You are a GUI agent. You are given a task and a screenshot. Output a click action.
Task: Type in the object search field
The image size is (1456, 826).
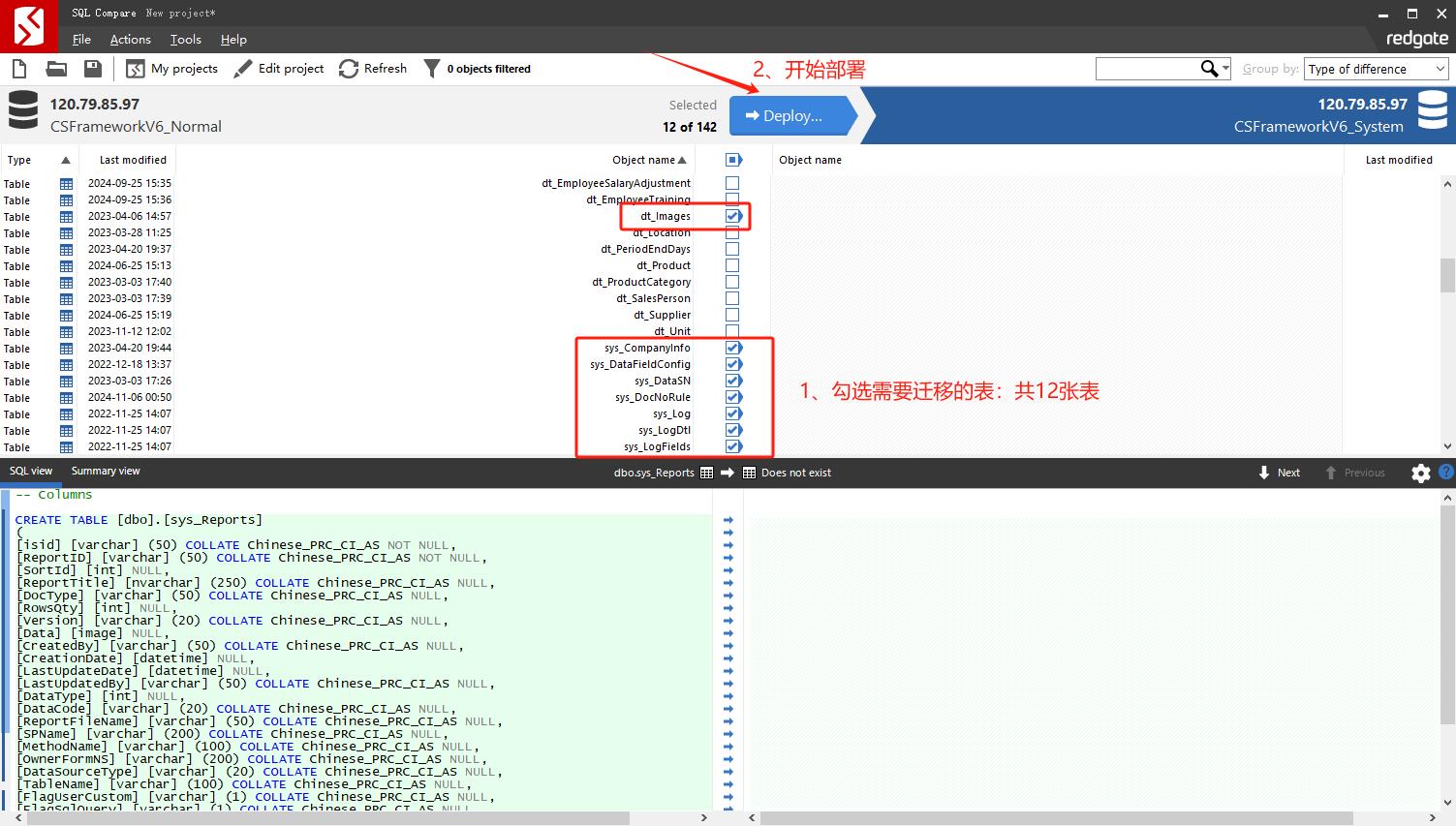[1153, 68]
